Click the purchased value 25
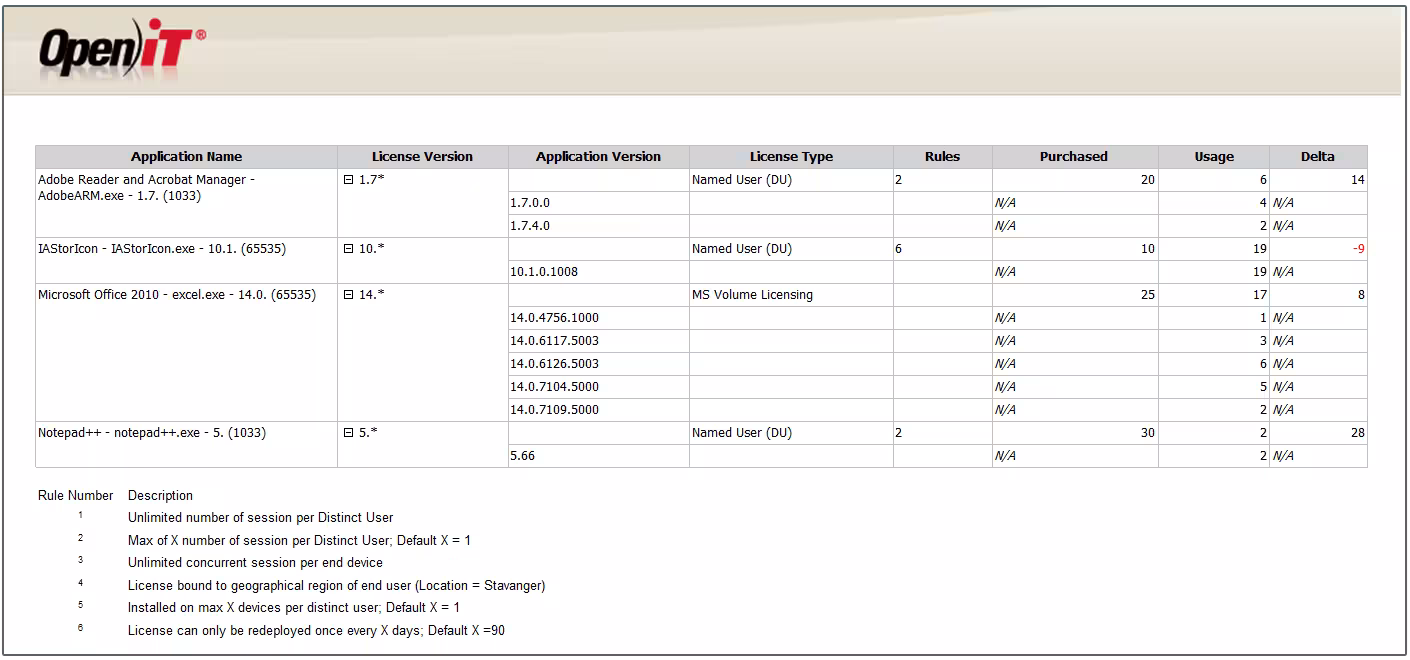1410x660 pixels. [1148, 295]
